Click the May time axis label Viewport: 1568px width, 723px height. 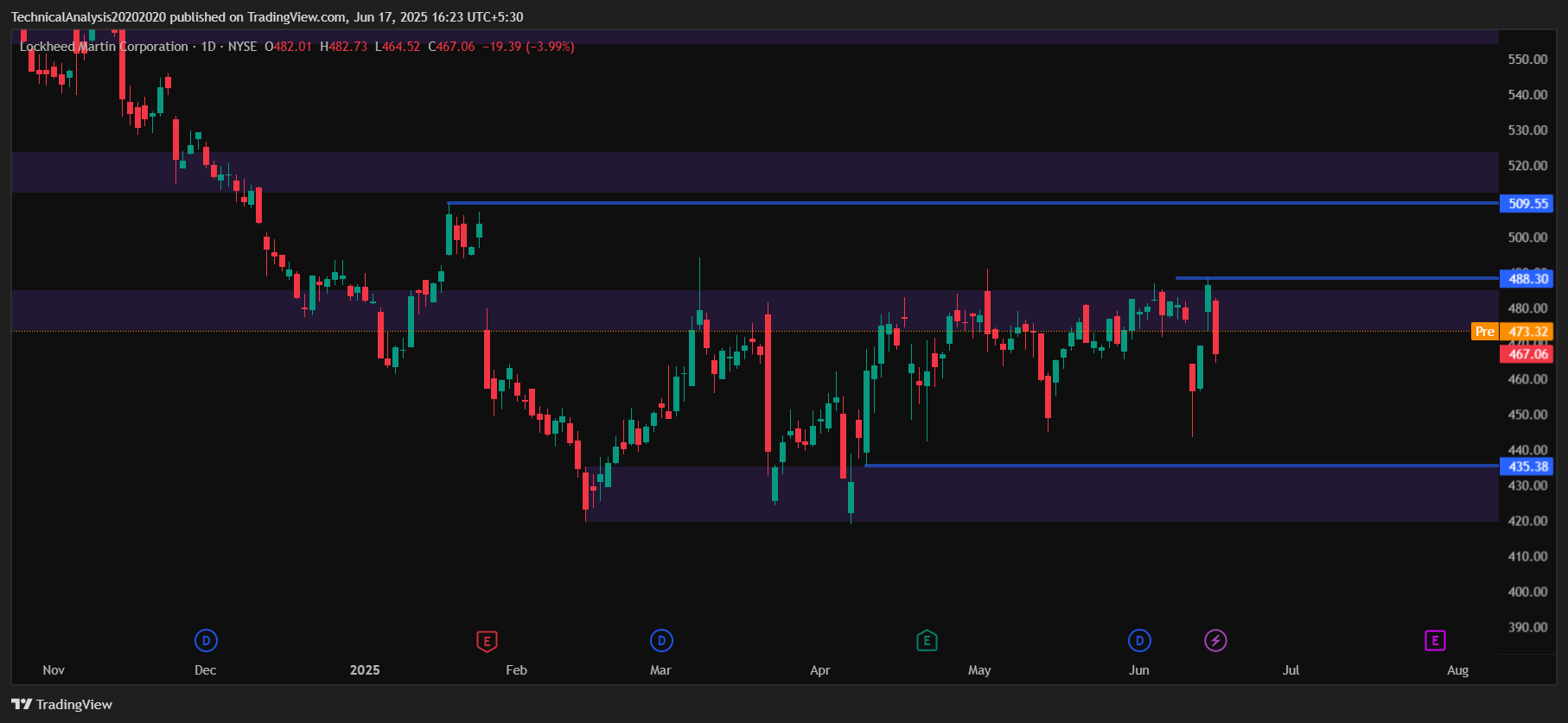point(979,670)
